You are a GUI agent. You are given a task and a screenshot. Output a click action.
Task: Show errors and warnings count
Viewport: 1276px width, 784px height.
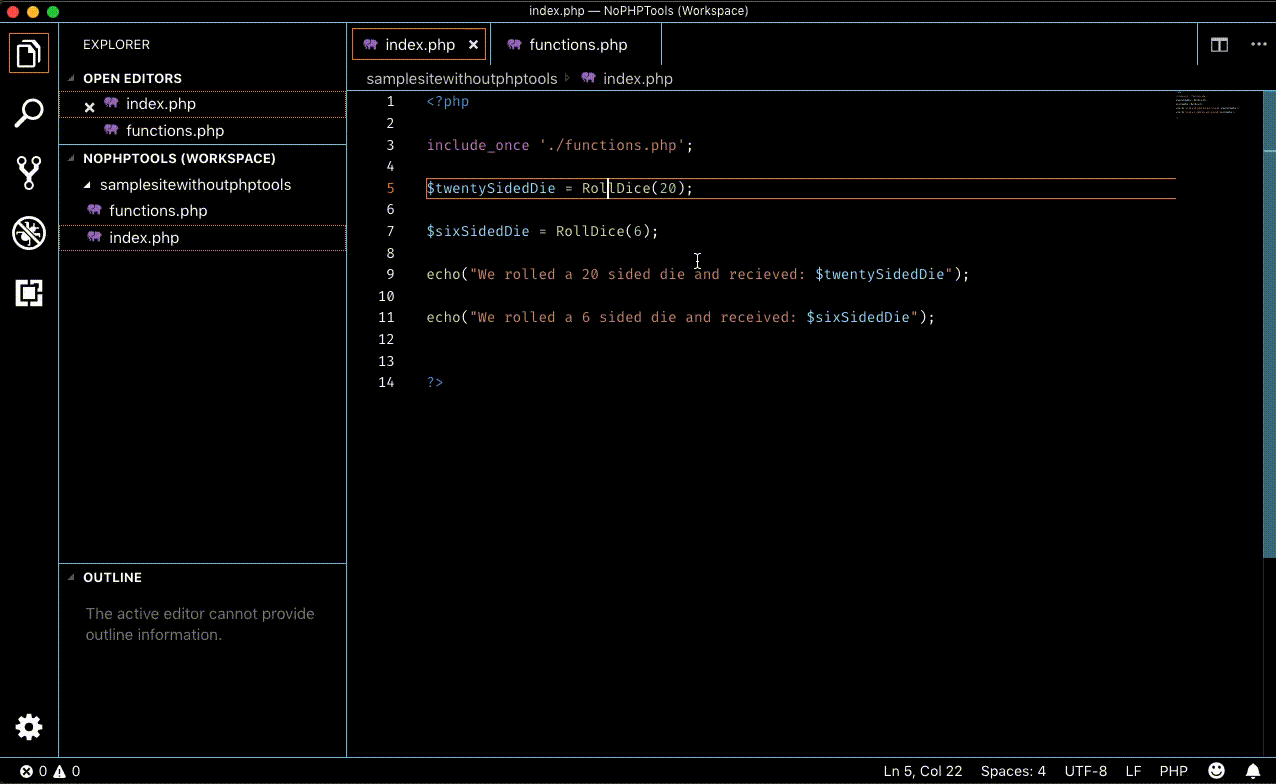pos(50,771)
